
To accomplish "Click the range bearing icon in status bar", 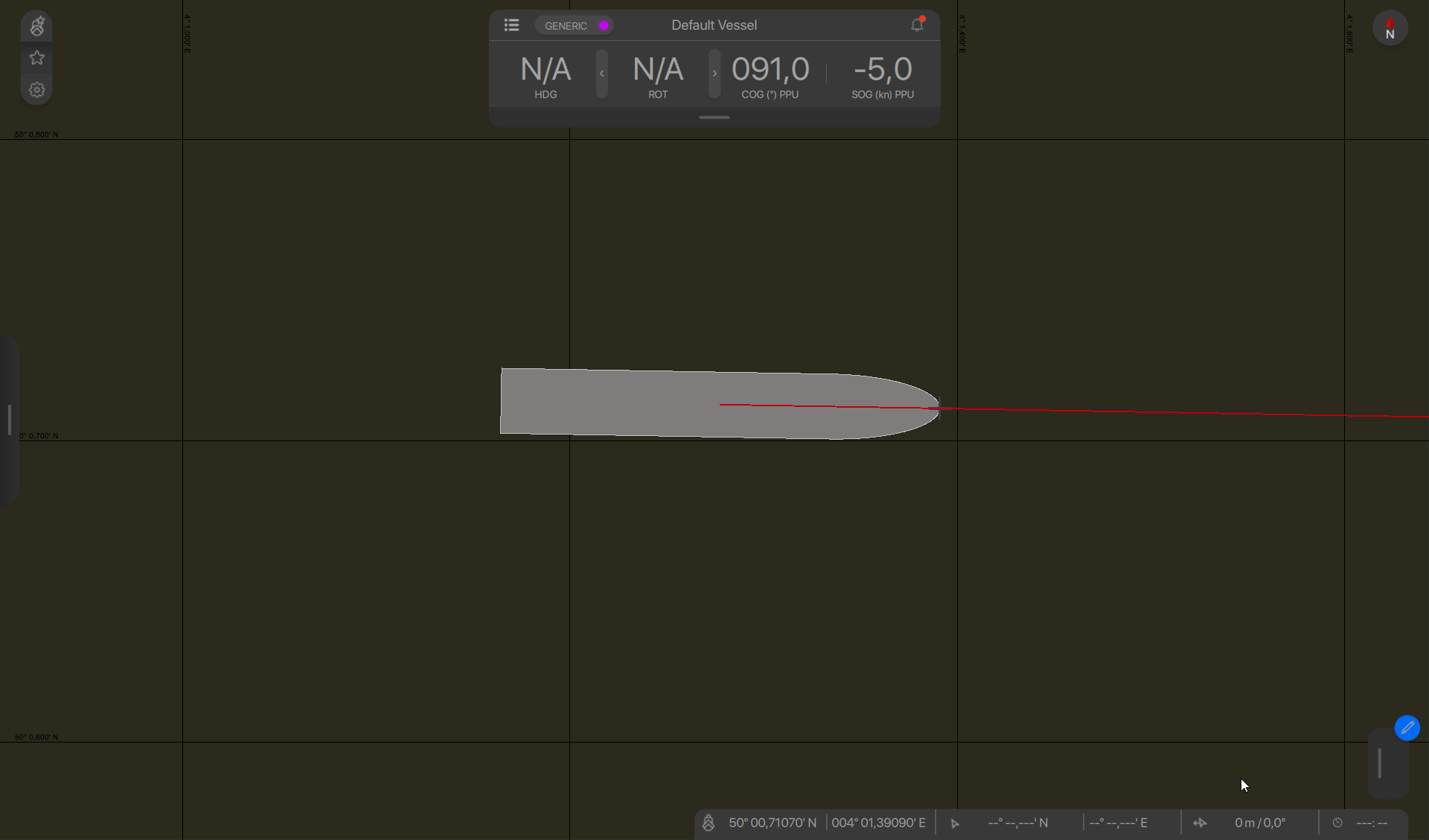I will point(1200,823).
